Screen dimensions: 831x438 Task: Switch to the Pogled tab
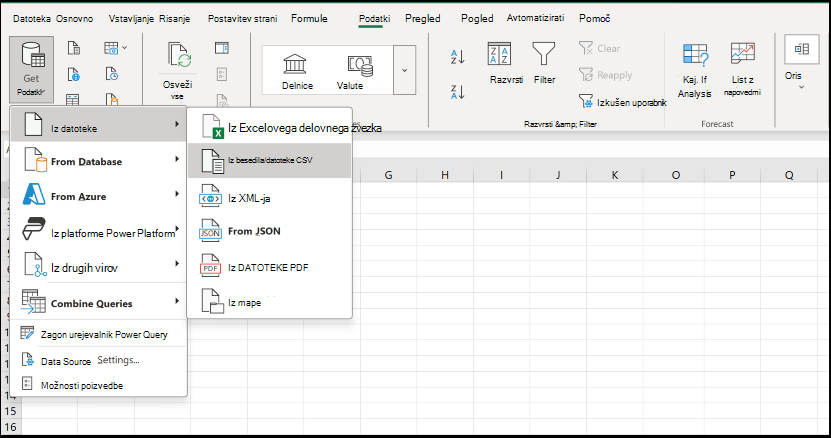pyautogui.click(x=477, y=19)
